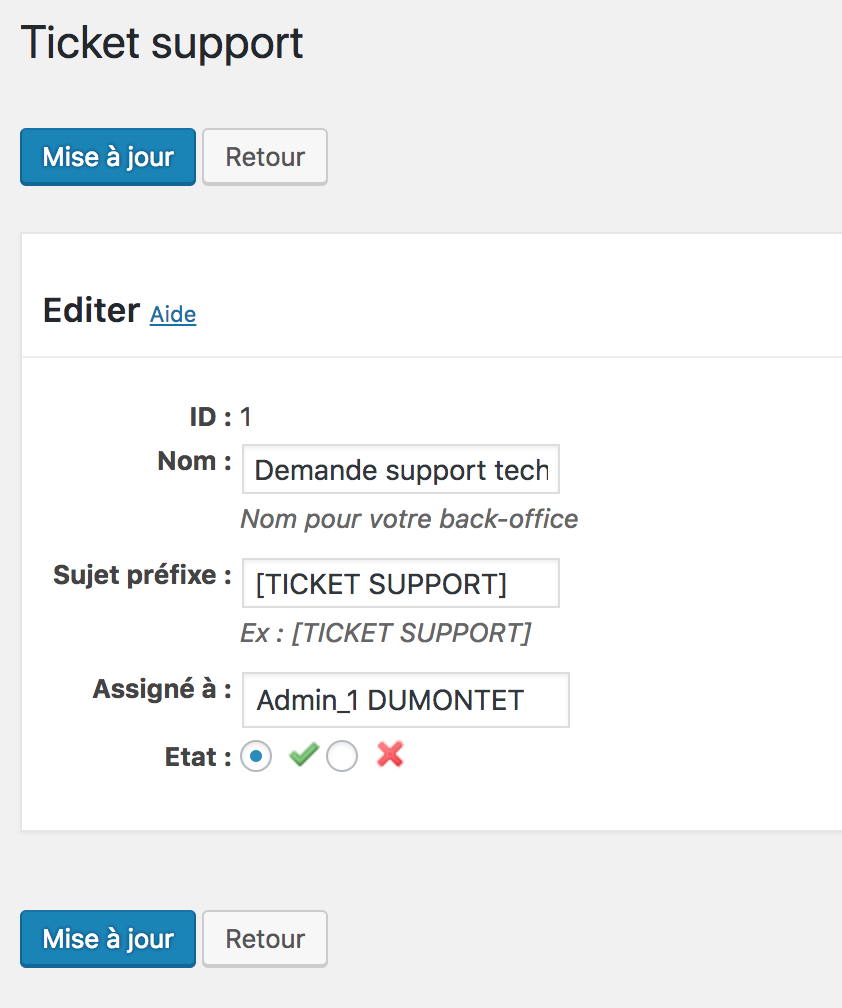Image resolution: width=842 pixels, height=1008 pixels.
Task: Select the enabled Etat radio button
Action: click(x=257, y=757)
